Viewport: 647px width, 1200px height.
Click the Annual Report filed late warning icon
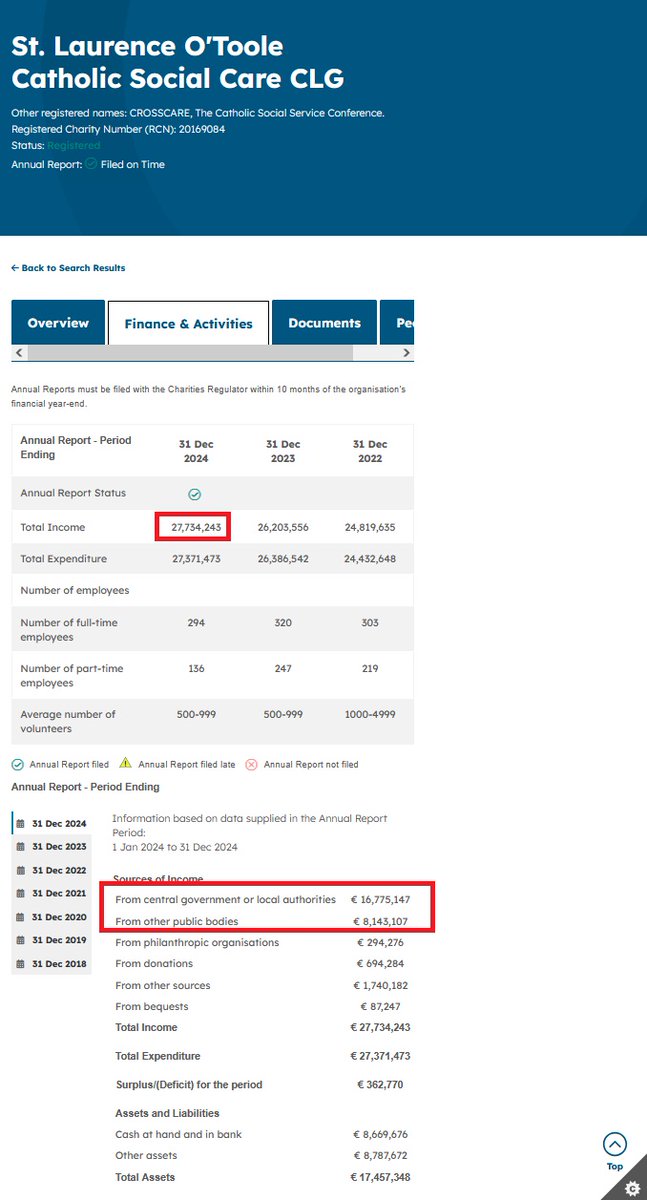(x=126, y=764)
